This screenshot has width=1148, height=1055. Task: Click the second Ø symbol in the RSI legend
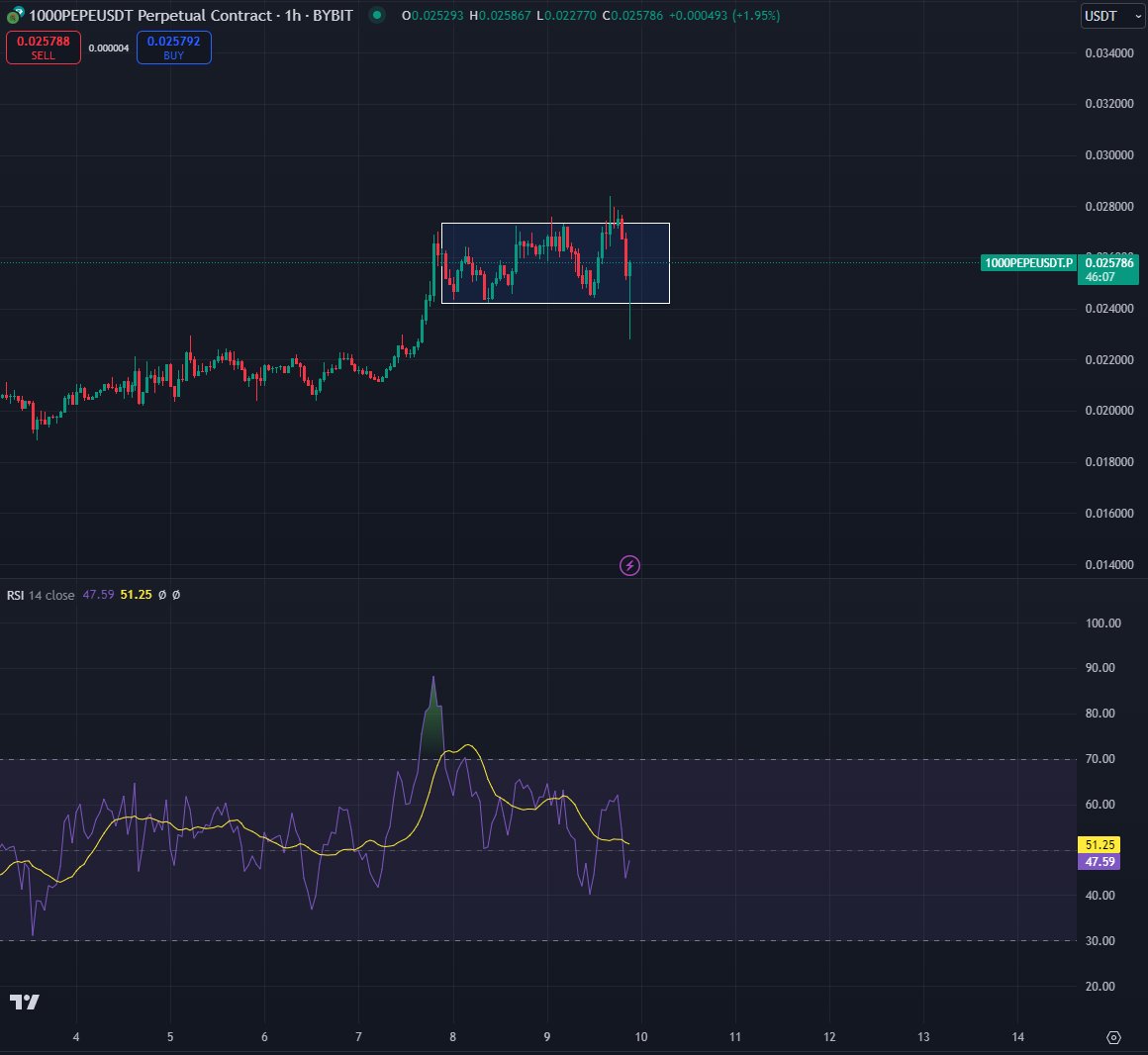(x=175, y=595)
